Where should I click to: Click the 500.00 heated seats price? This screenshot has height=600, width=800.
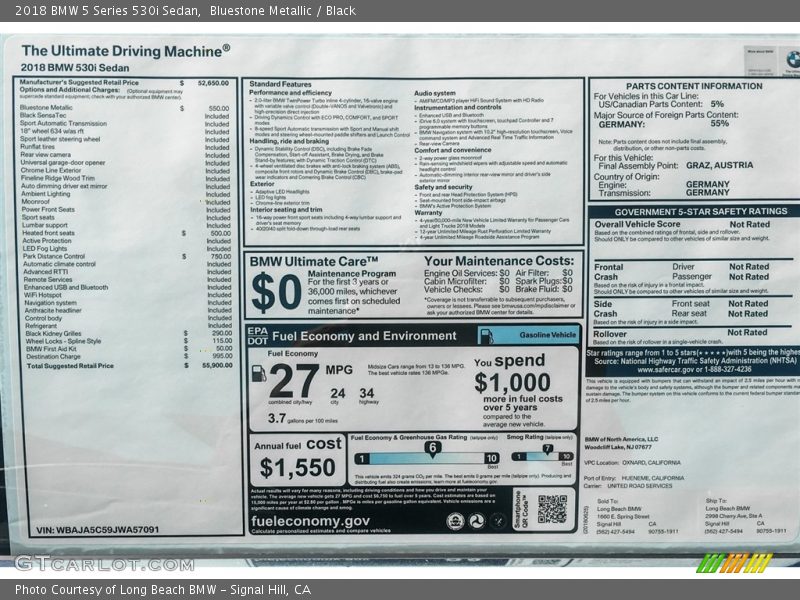point(220,233)
